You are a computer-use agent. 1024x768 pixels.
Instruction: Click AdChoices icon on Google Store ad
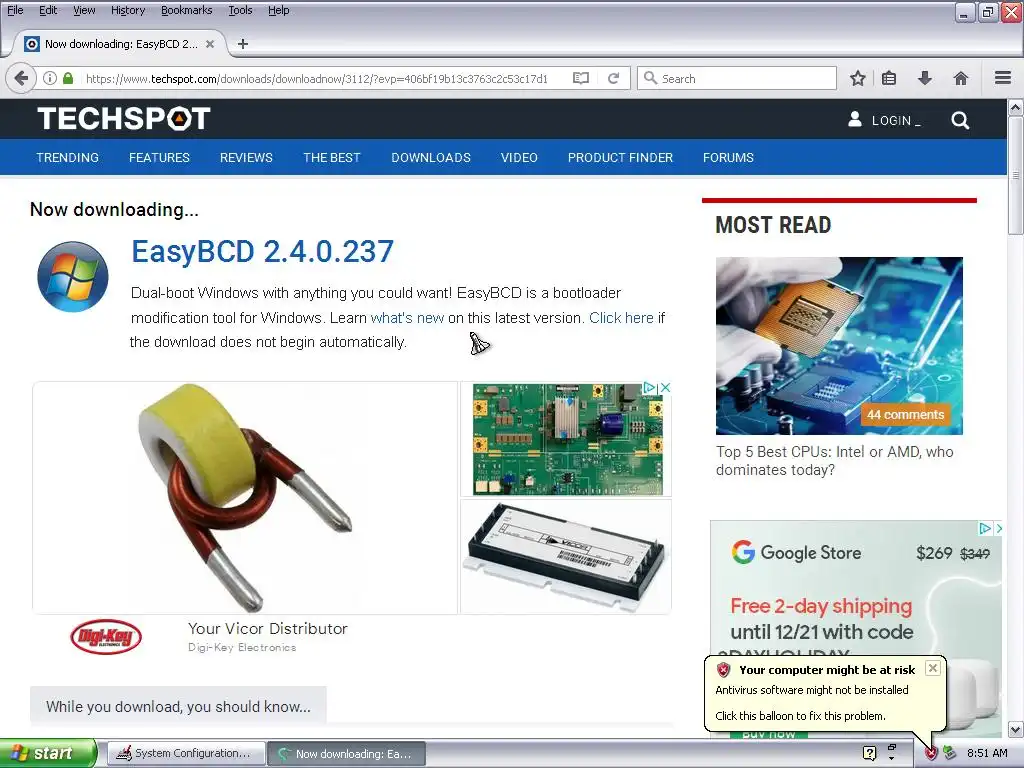coord(985,528)
